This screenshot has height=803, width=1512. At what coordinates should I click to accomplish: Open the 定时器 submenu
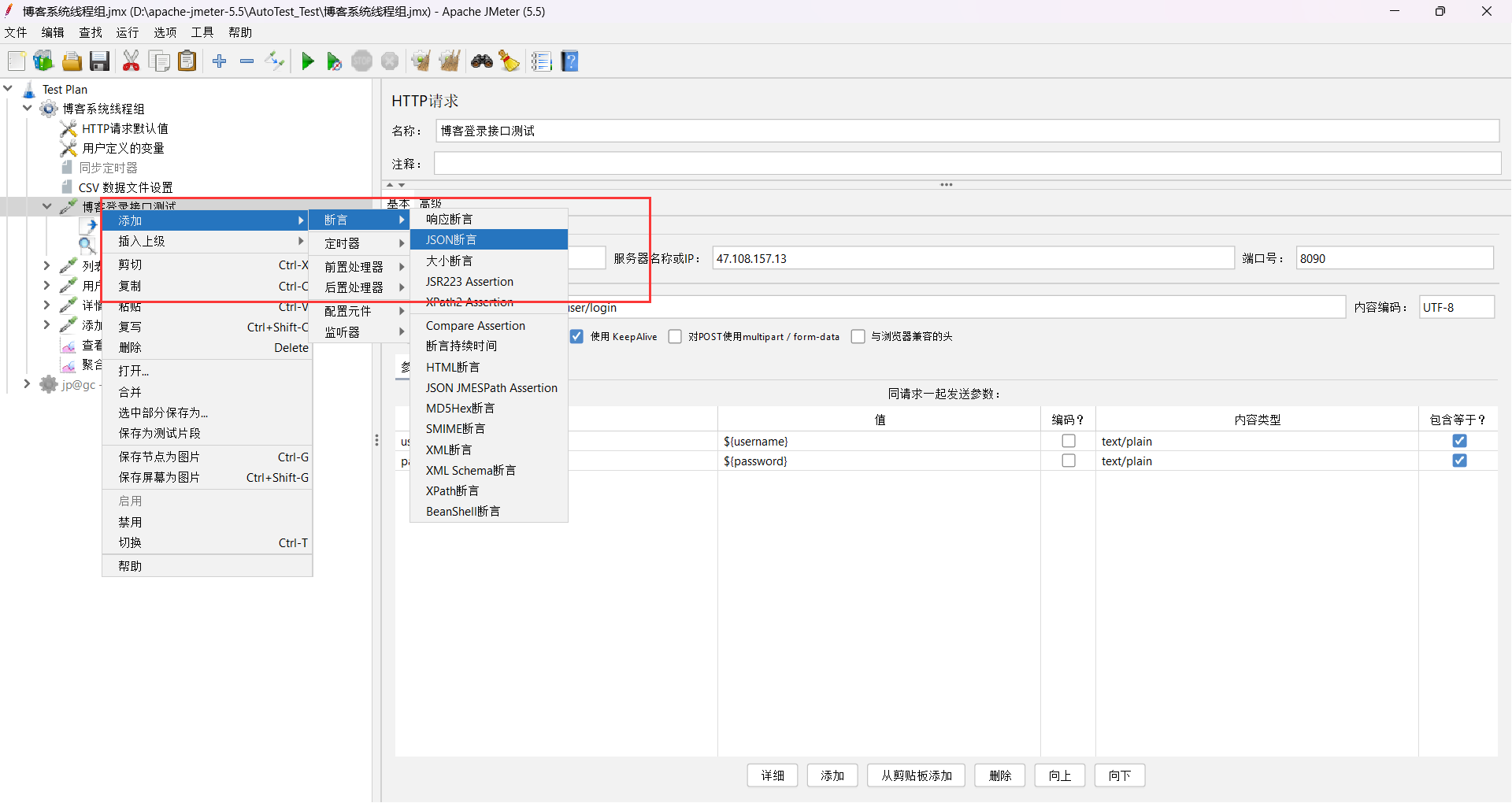click(359, 243)
